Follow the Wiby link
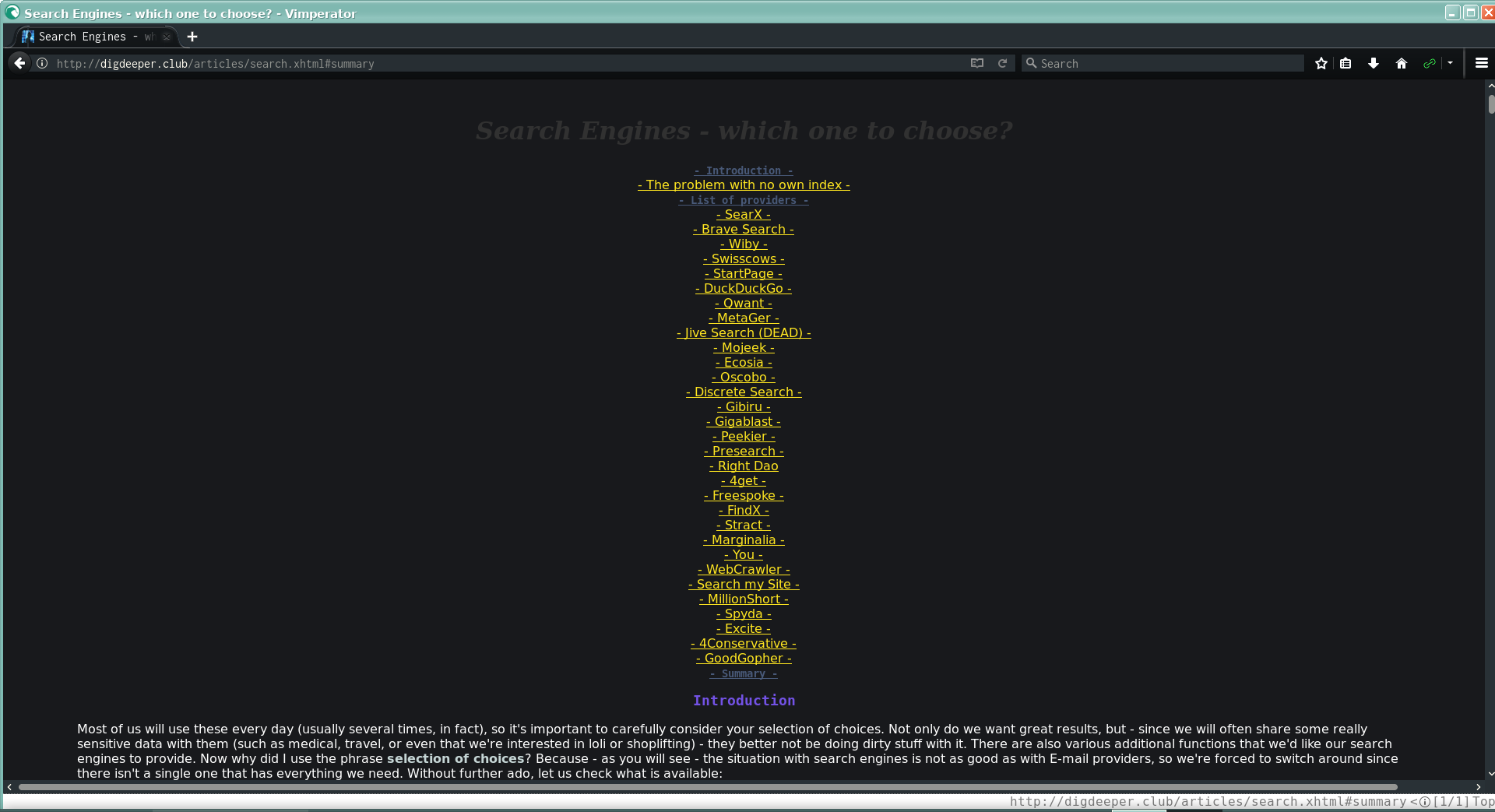 [x=744, y=244]
